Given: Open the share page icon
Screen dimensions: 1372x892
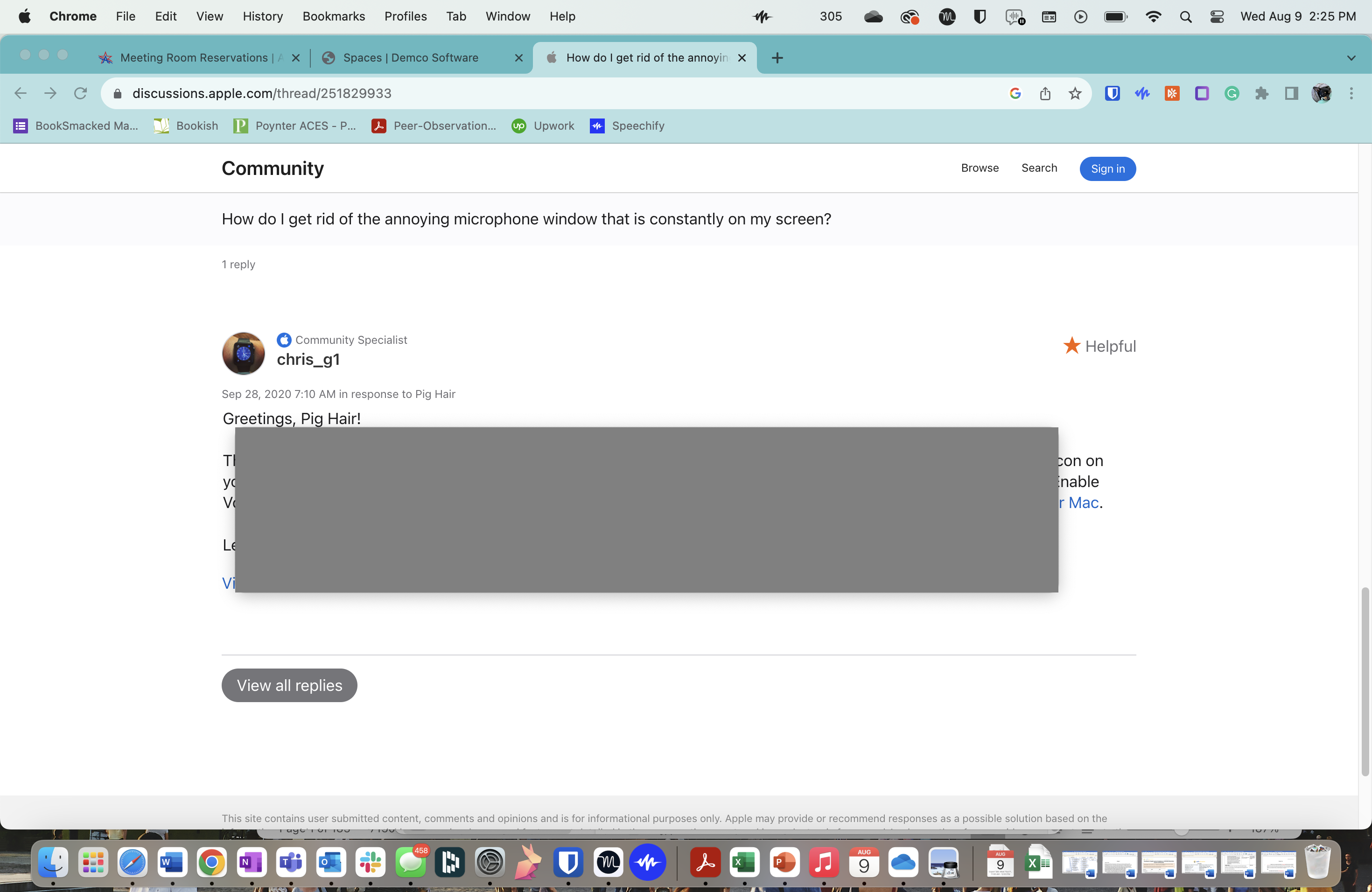Looking at the screenshot, I should coord(1046,93).
